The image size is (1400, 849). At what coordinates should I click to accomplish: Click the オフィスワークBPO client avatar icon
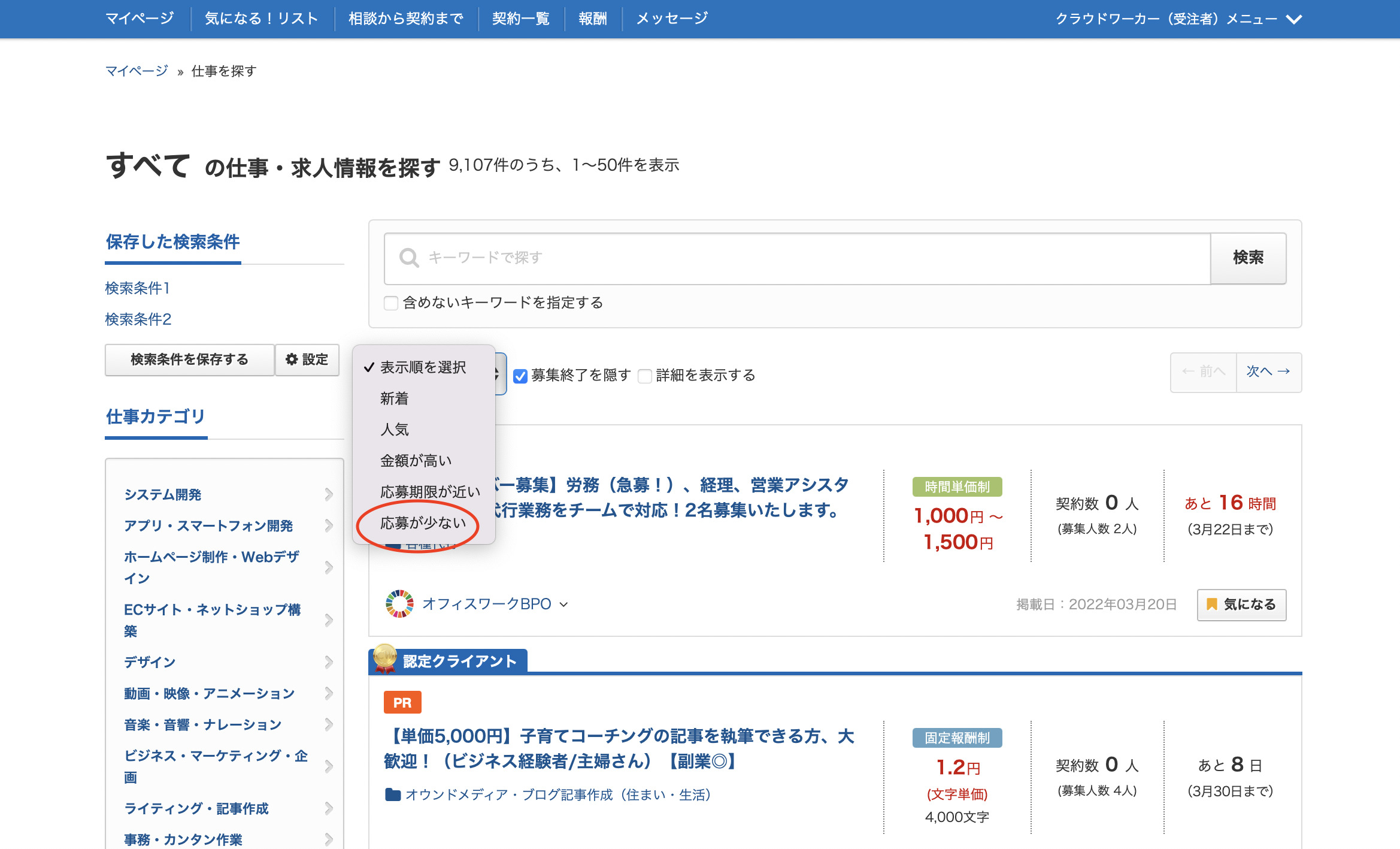pos(399,604)
